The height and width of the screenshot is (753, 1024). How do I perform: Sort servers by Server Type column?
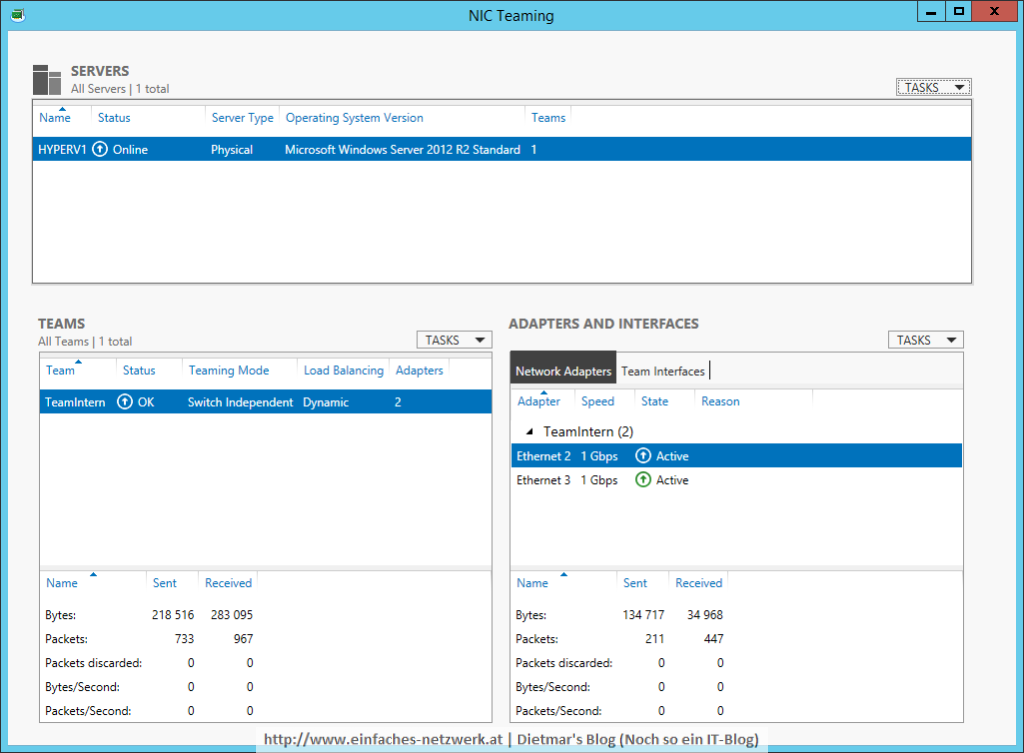point(242,118)
